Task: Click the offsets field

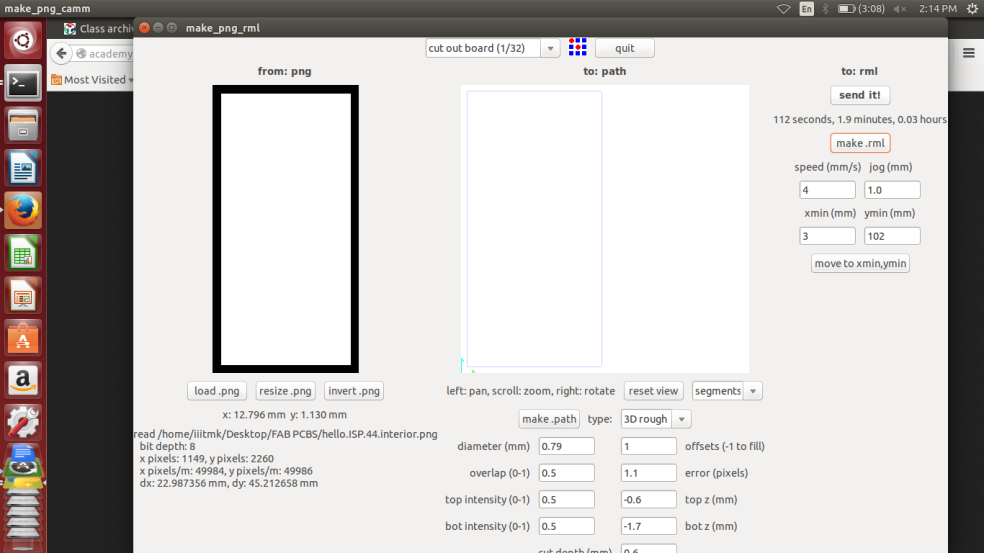Action: click(649, 446)
